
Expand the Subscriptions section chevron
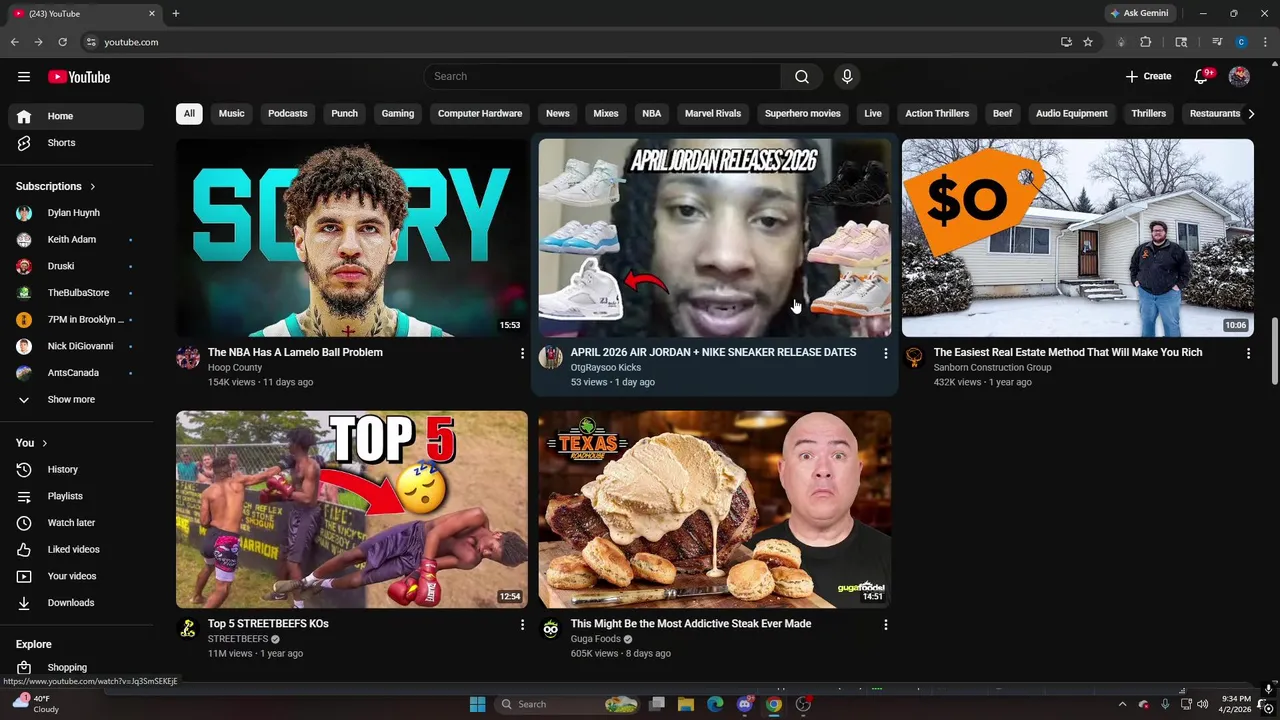(93, 187)
